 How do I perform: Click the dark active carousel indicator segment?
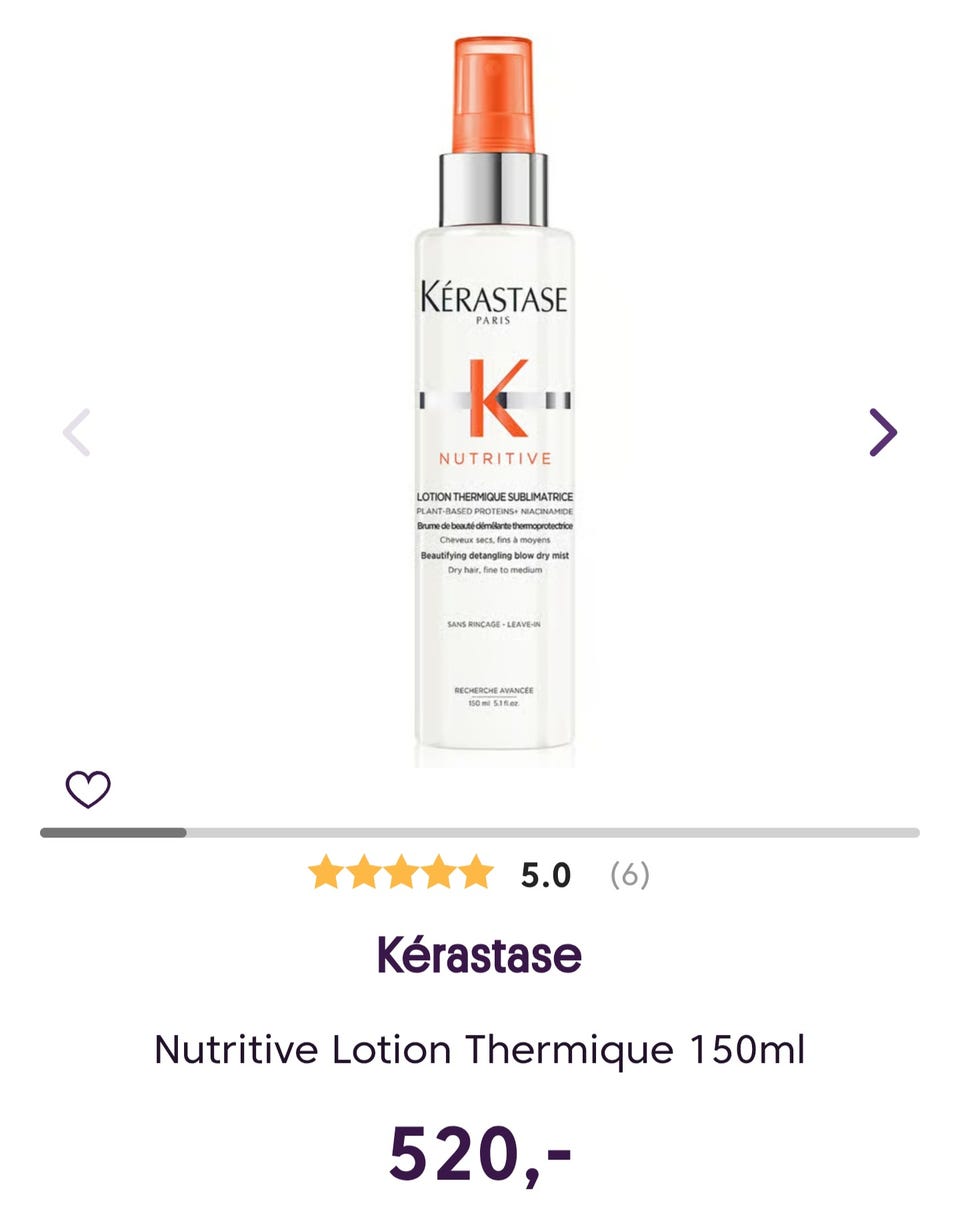click(x=113, y=832)
